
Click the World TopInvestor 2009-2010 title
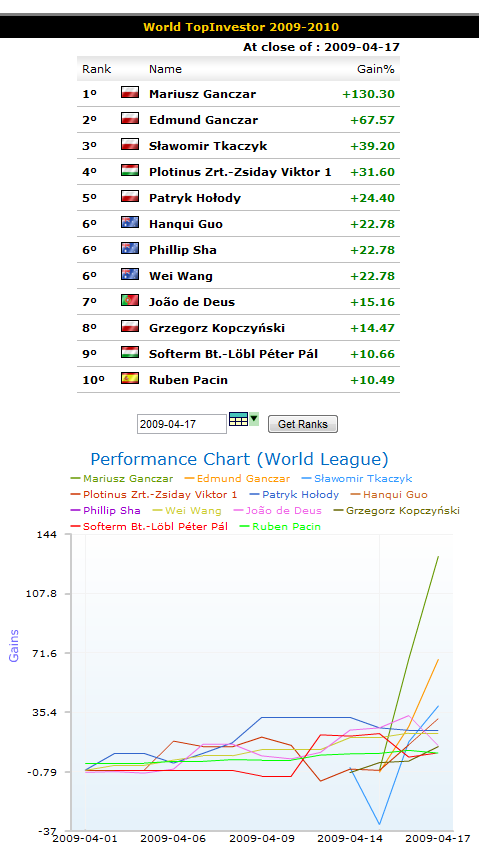click(x=241, y=27)
